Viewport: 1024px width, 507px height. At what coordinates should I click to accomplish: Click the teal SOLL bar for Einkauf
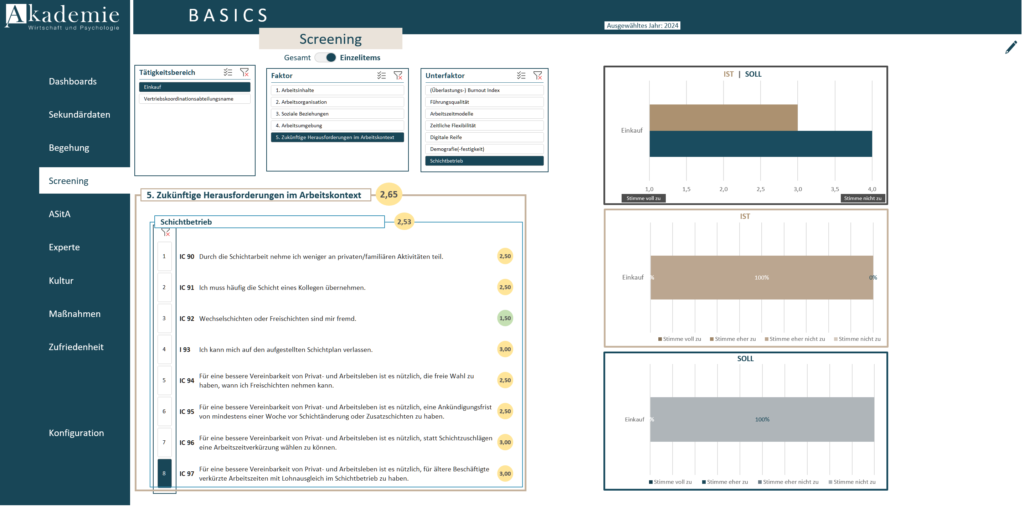(x=760, y=144)
